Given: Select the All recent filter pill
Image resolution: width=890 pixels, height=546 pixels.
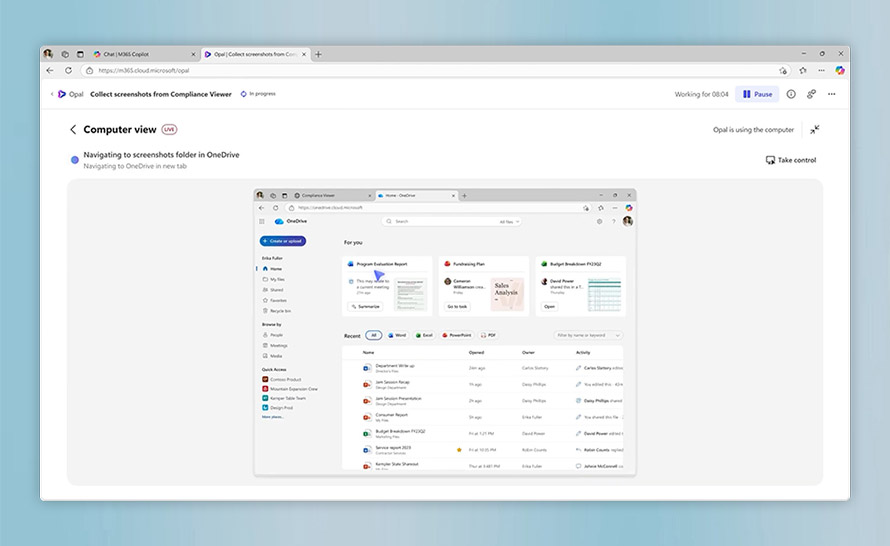Looking at the screenshot, I should tap(373, 335).
